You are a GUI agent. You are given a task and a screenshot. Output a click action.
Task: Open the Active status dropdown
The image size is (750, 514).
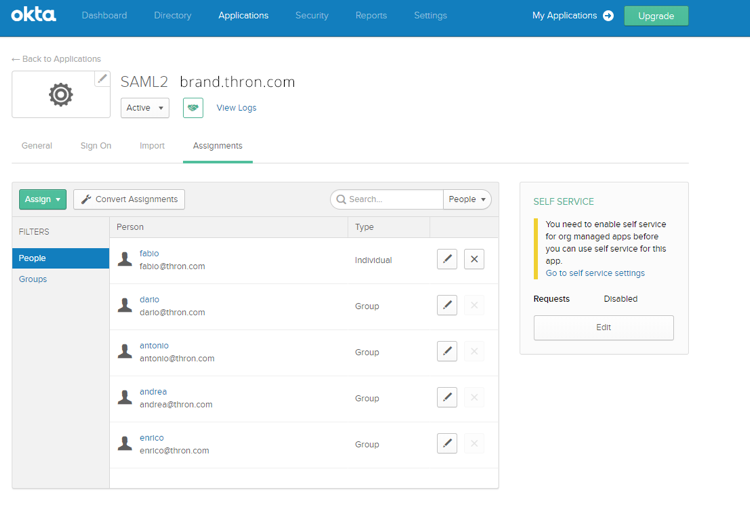145,108
